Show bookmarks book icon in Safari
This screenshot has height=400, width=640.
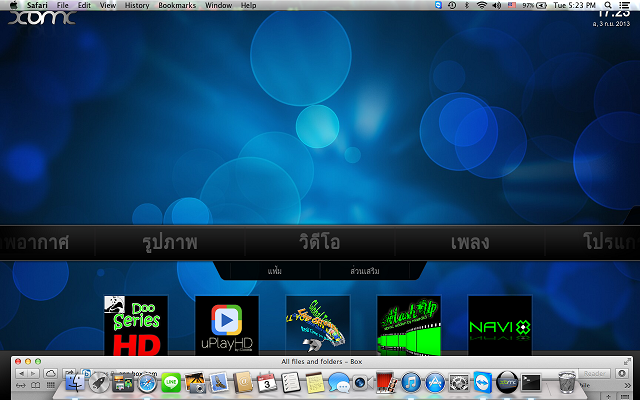tap(36, 385)
